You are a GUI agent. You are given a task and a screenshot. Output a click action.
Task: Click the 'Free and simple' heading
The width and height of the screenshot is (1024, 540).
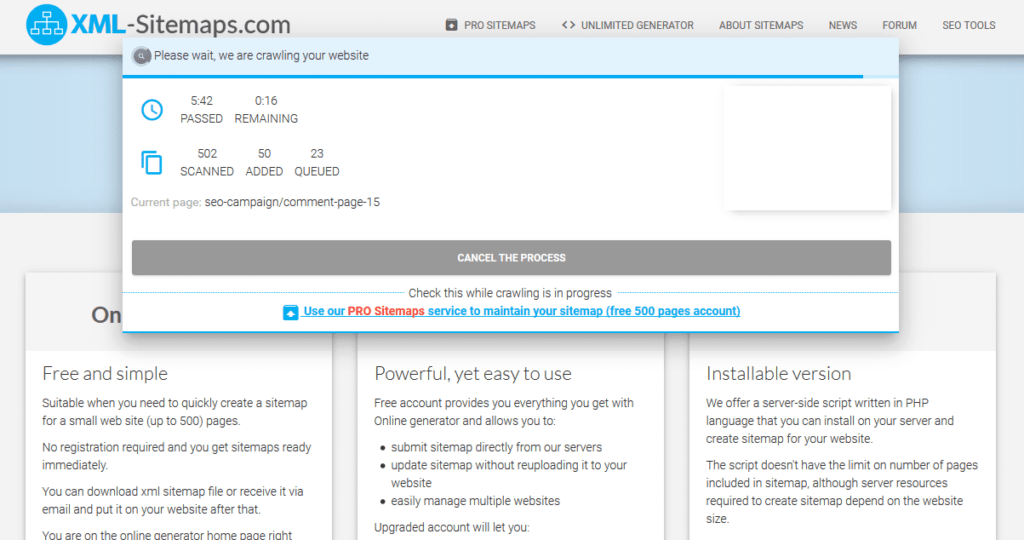pyautogui.click(x=105, y=373)
